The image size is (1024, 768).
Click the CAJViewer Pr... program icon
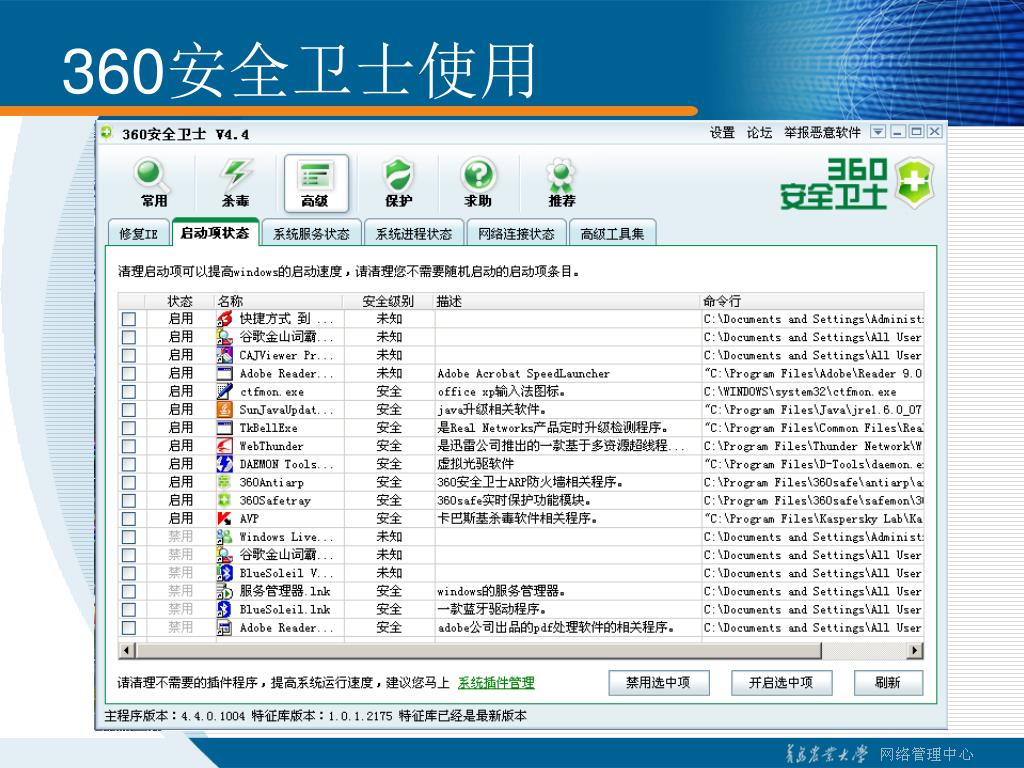tap(224, 355)
